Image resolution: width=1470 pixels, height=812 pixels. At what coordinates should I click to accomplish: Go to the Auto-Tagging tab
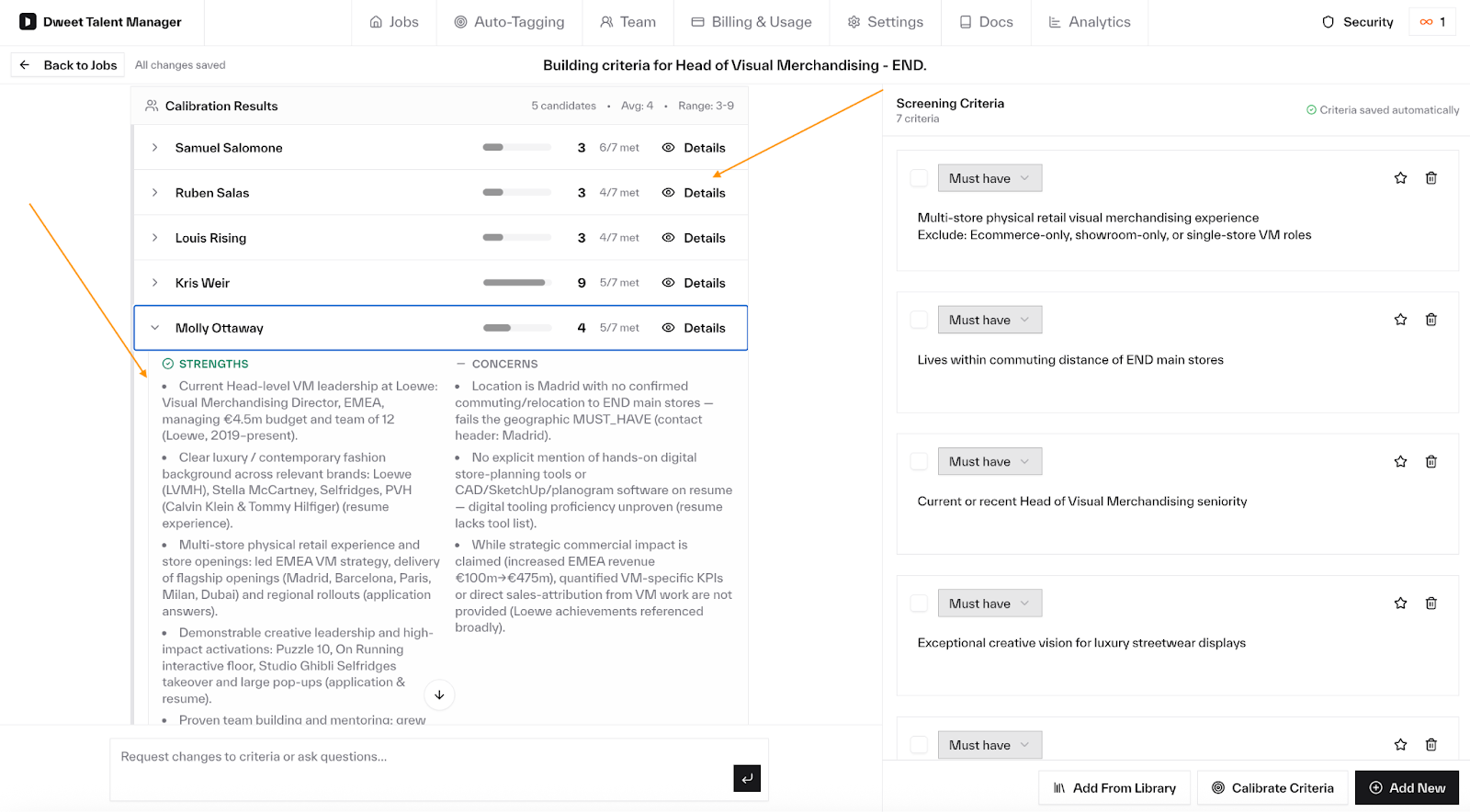510,22
